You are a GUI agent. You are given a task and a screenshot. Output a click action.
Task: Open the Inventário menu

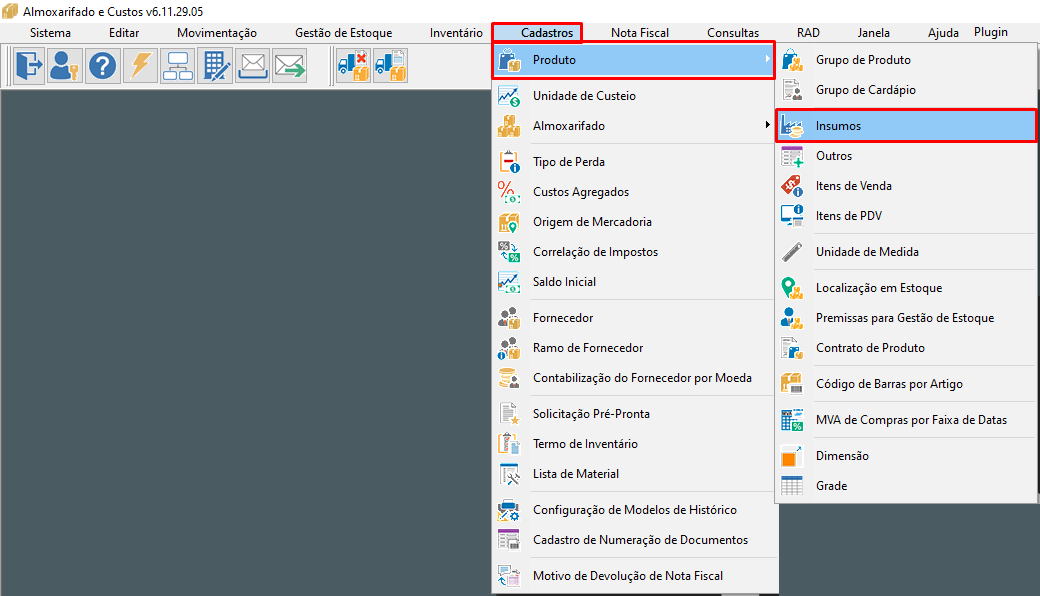coord(456,32)
